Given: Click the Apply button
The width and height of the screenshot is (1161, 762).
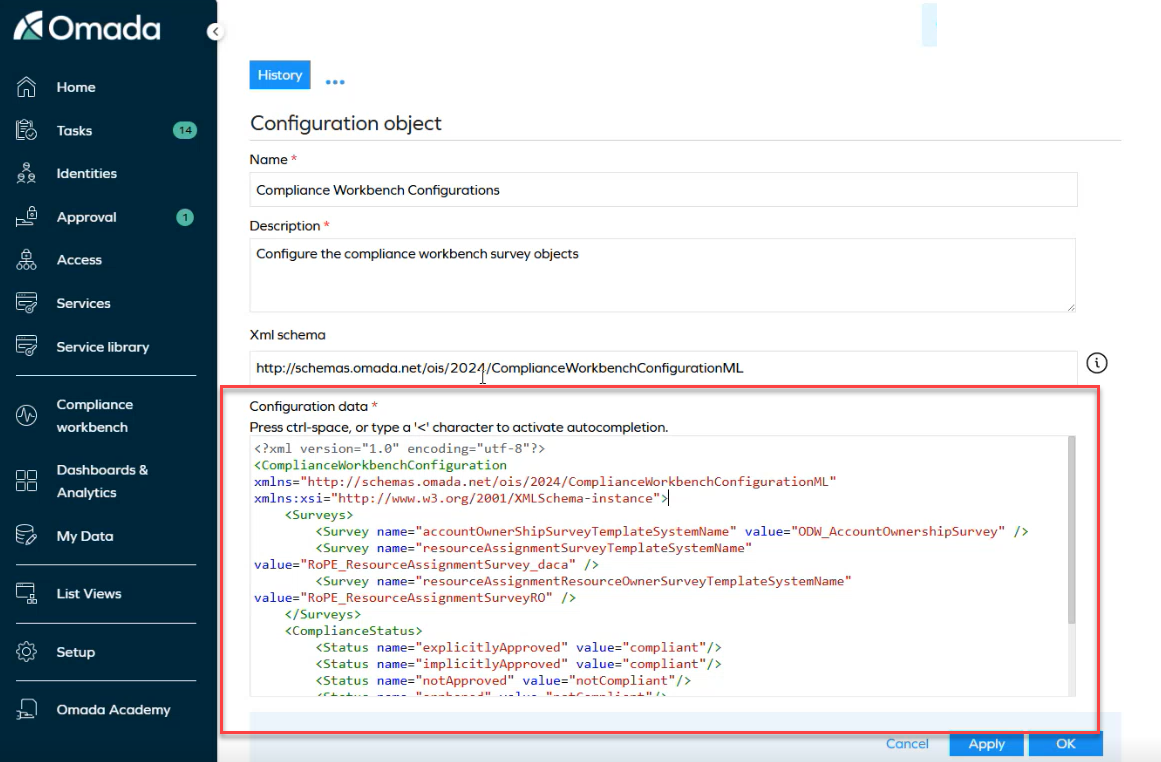Looking at the screenshot, I should click(986, 743).
